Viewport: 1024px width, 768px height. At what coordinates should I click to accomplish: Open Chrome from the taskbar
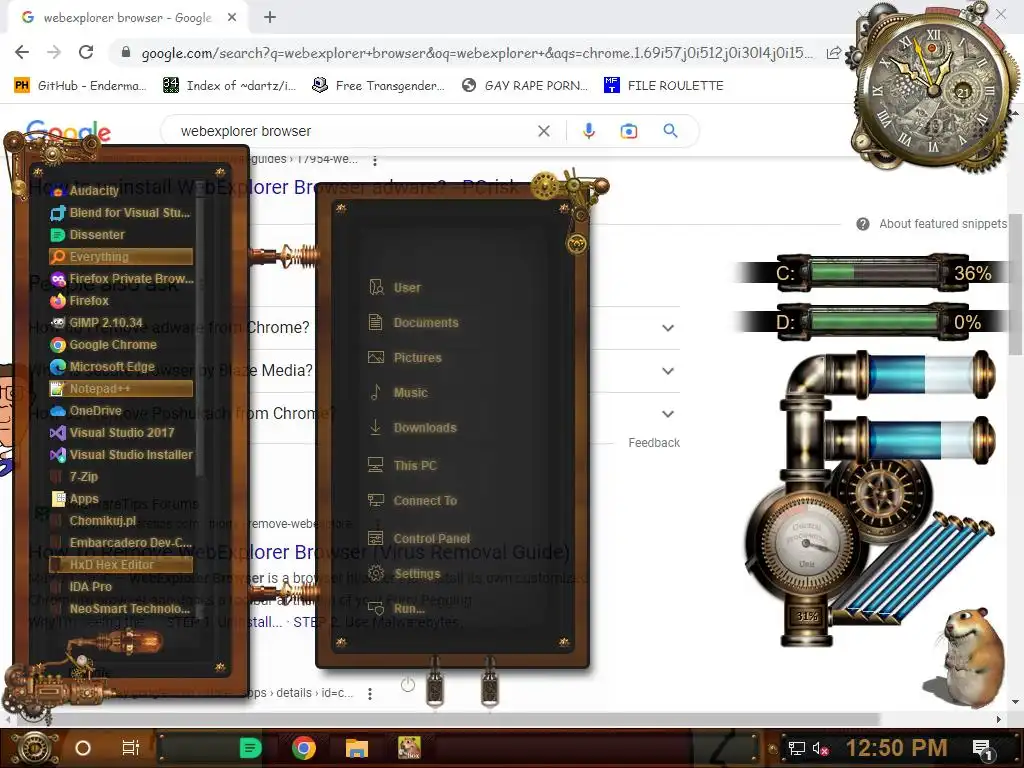pyautogui.click(x=303, y=748)
